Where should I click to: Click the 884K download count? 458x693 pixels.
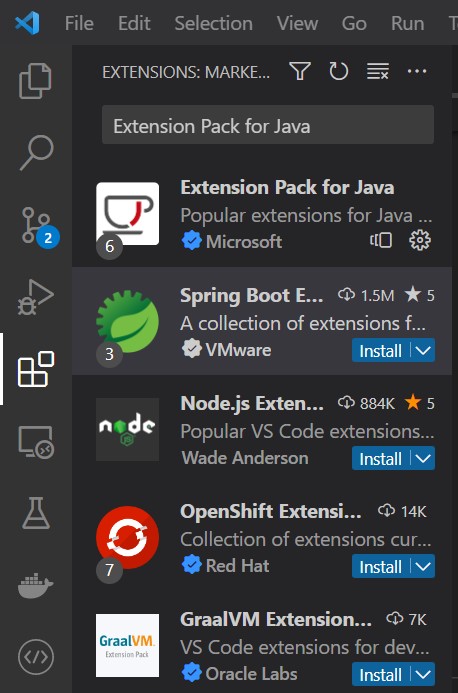366,403
